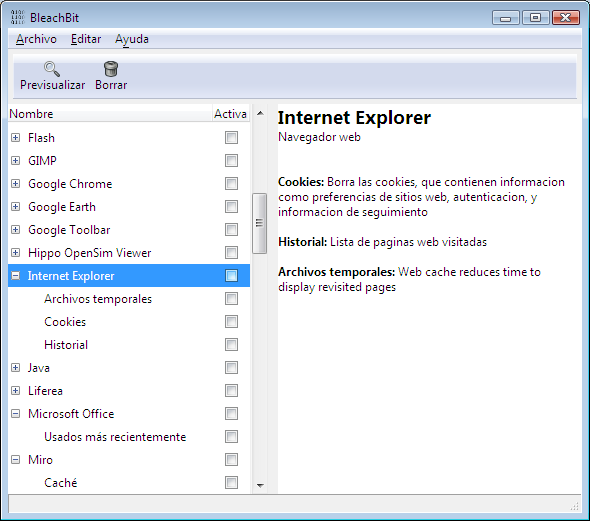Select the Flash row label
The height and width of the screenshot is (521, 590).
click(41, 138)
